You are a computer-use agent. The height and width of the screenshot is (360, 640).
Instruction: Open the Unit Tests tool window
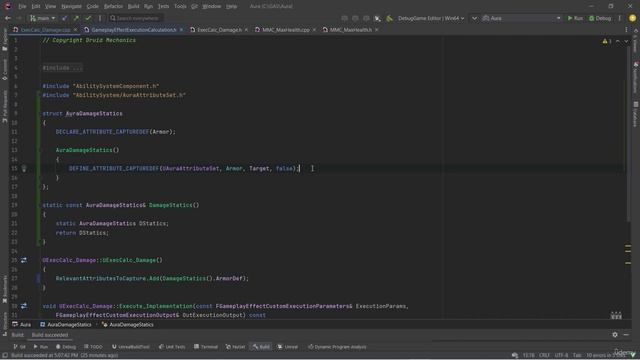[x=172, y=347]
